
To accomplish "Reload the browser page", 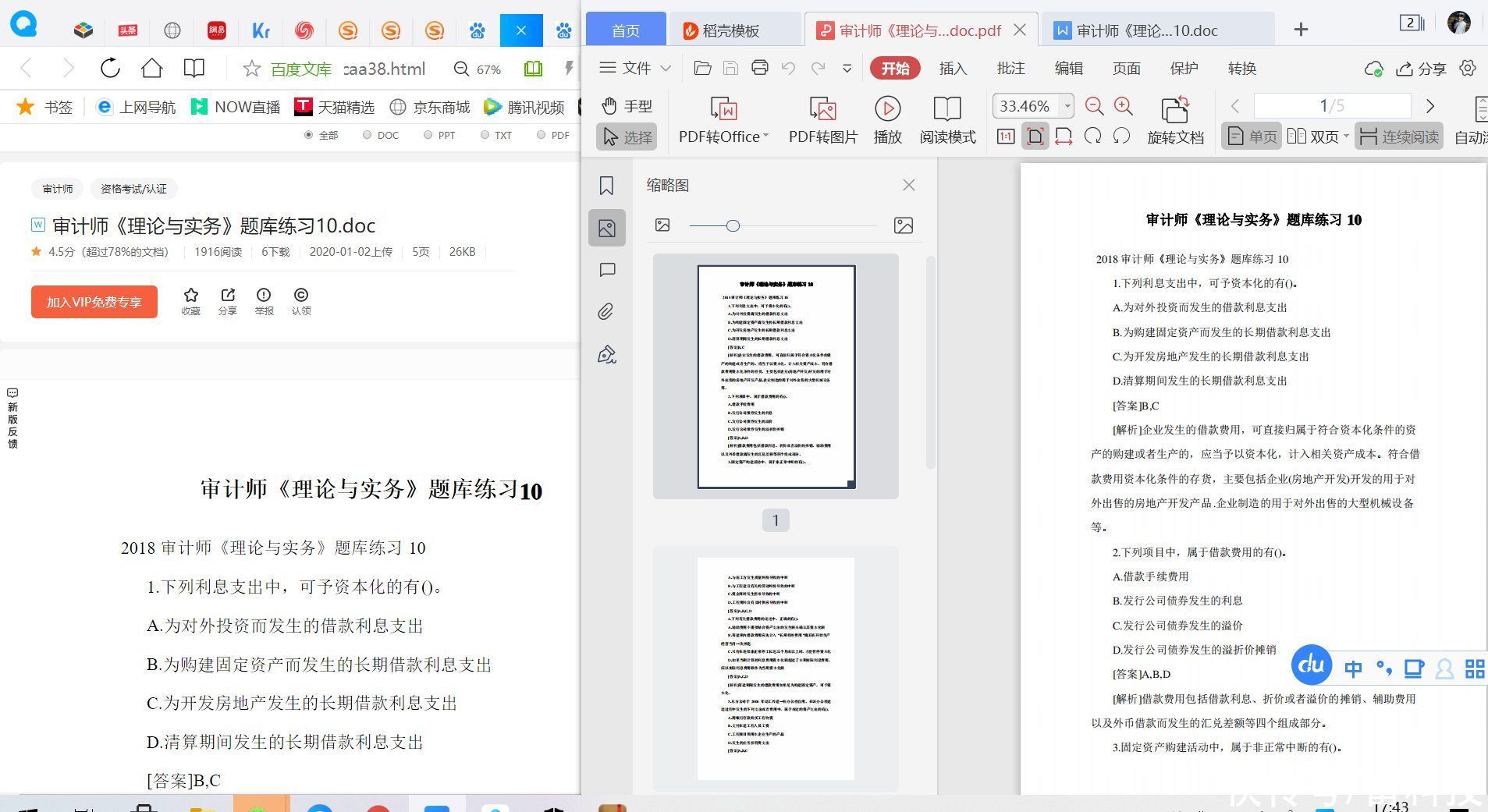I will click(x=110, y=69).
